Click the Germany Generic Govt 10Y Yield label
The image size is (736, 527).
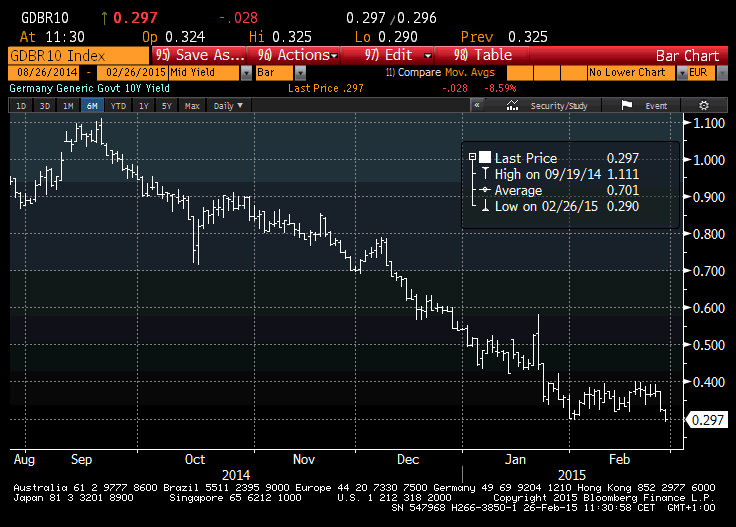coord(89,88)
